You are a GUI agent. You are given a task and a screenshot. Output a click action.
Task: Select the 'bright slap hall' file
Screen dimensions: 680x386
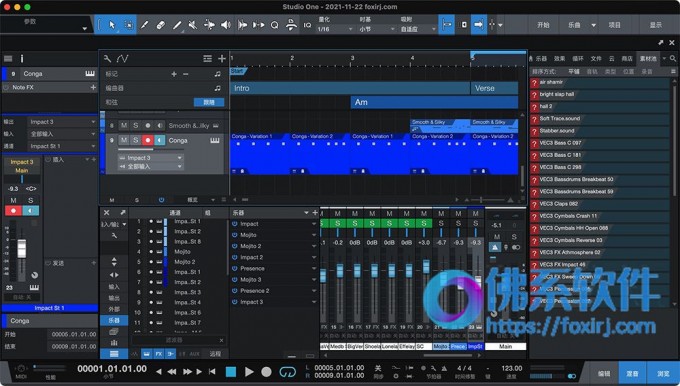[599, 94]
